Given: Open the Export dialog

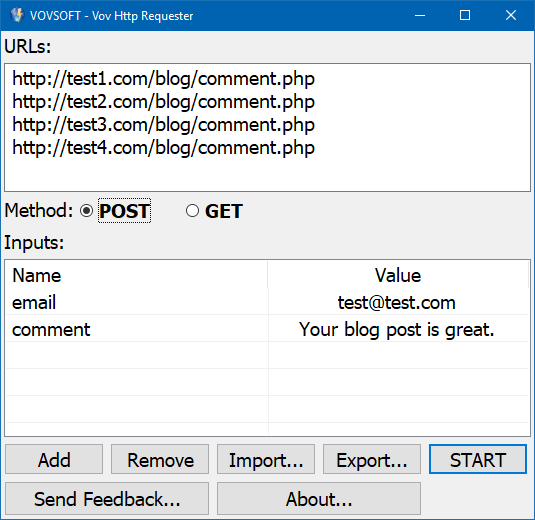Looking at the screenshot, I should click(x=372, y=459).
